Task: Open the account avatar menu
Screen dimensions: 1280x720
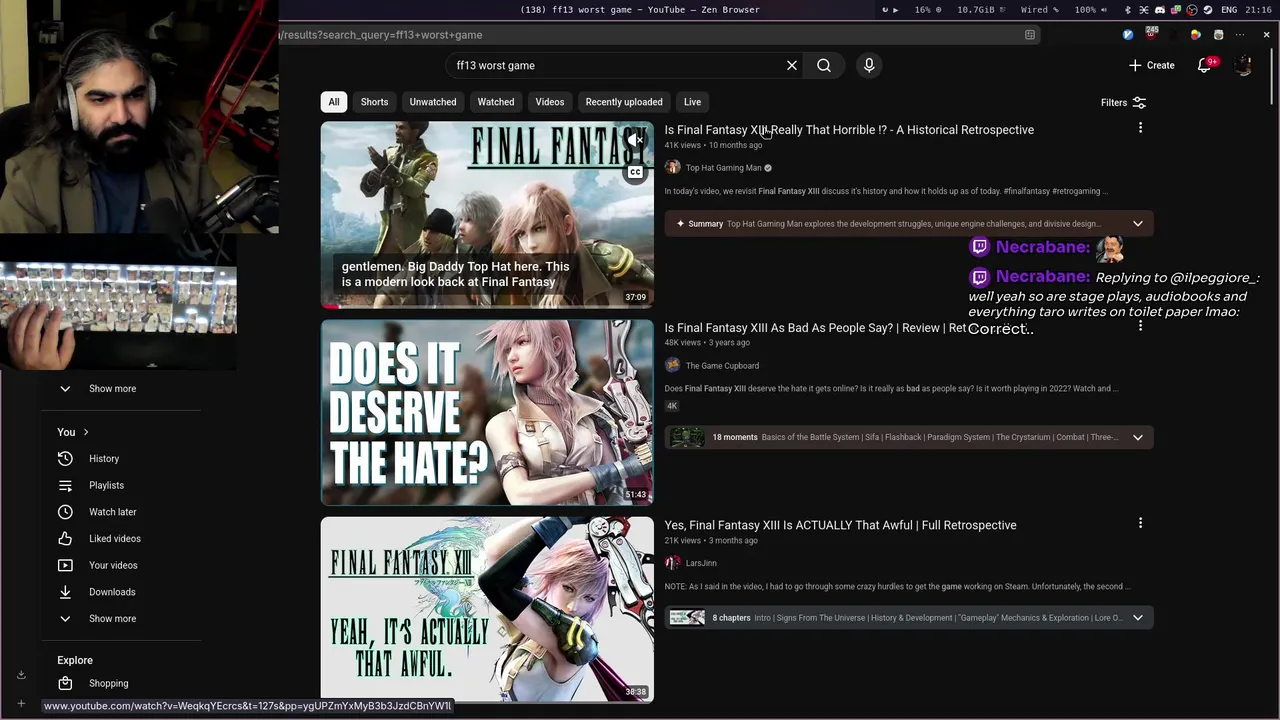Action: [x=1243, y=65]
